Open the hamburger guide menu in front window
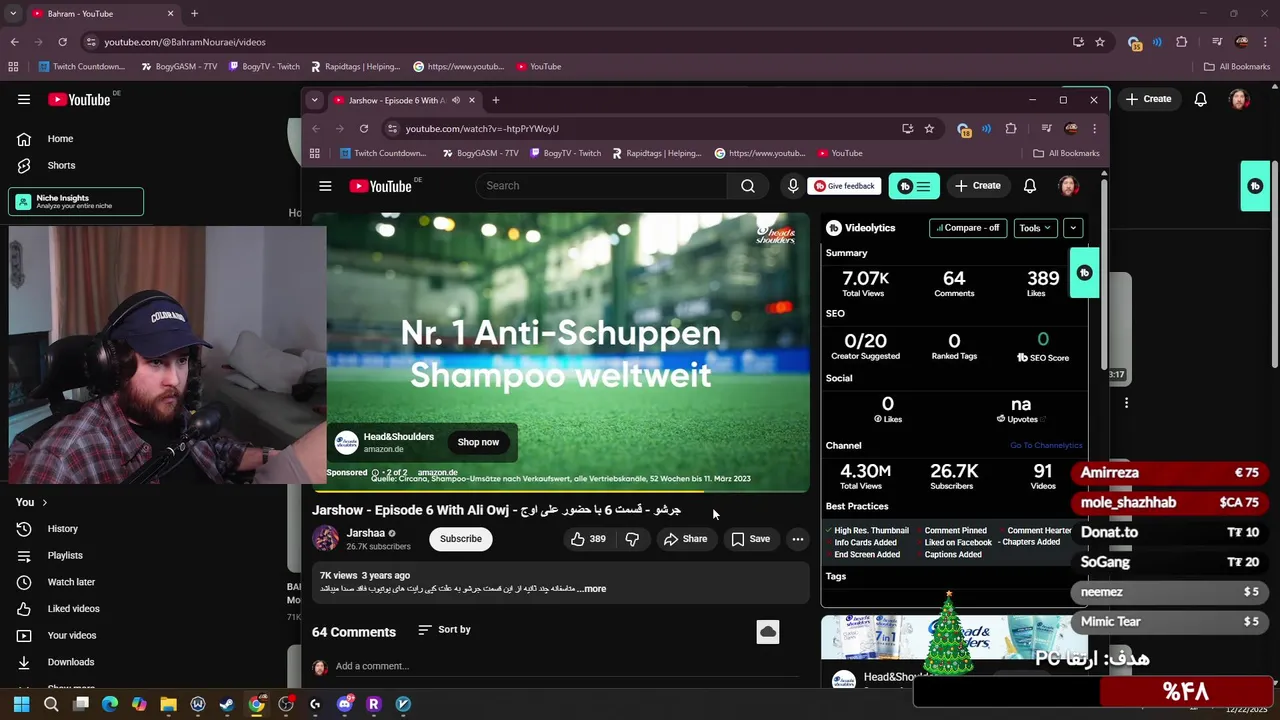Screen dimensions: 1280x720 325,186
